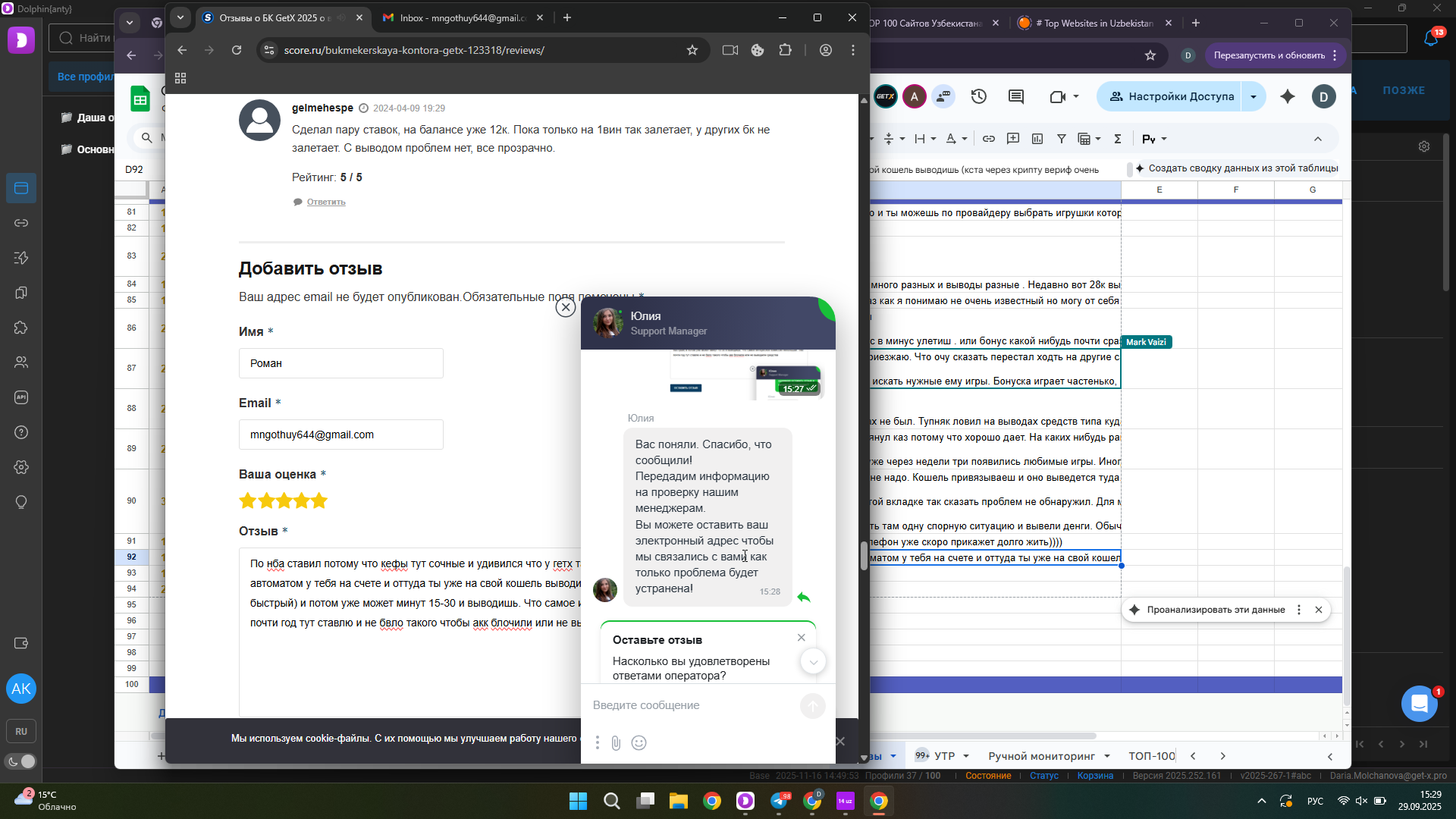The height and width of the screenshot is (819, 1456).
Task: Select the third rating star
Action: point(284,500)
